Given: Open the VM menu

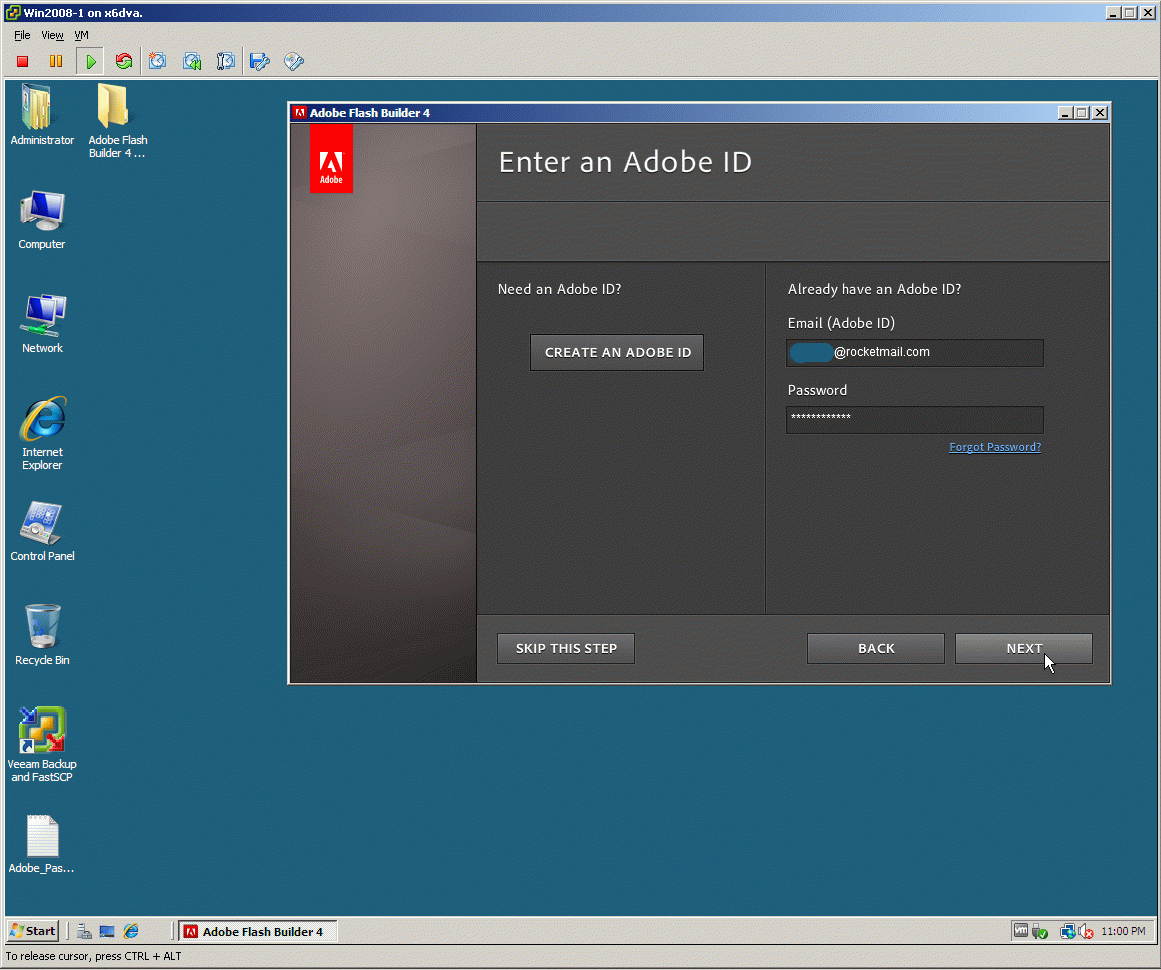Looking at the screenshot, I should pos(81,35).
